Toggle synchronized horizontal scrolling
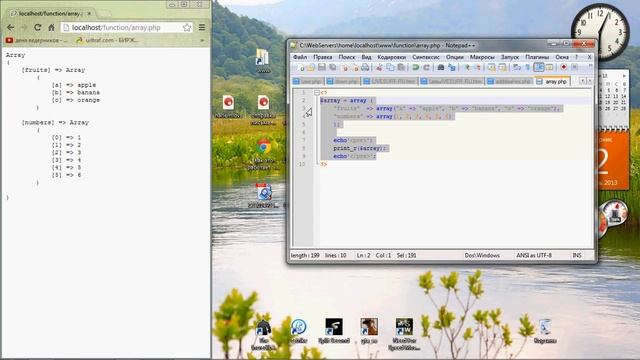640x360 pixels. pyautogui.click(x=502, y=67)
